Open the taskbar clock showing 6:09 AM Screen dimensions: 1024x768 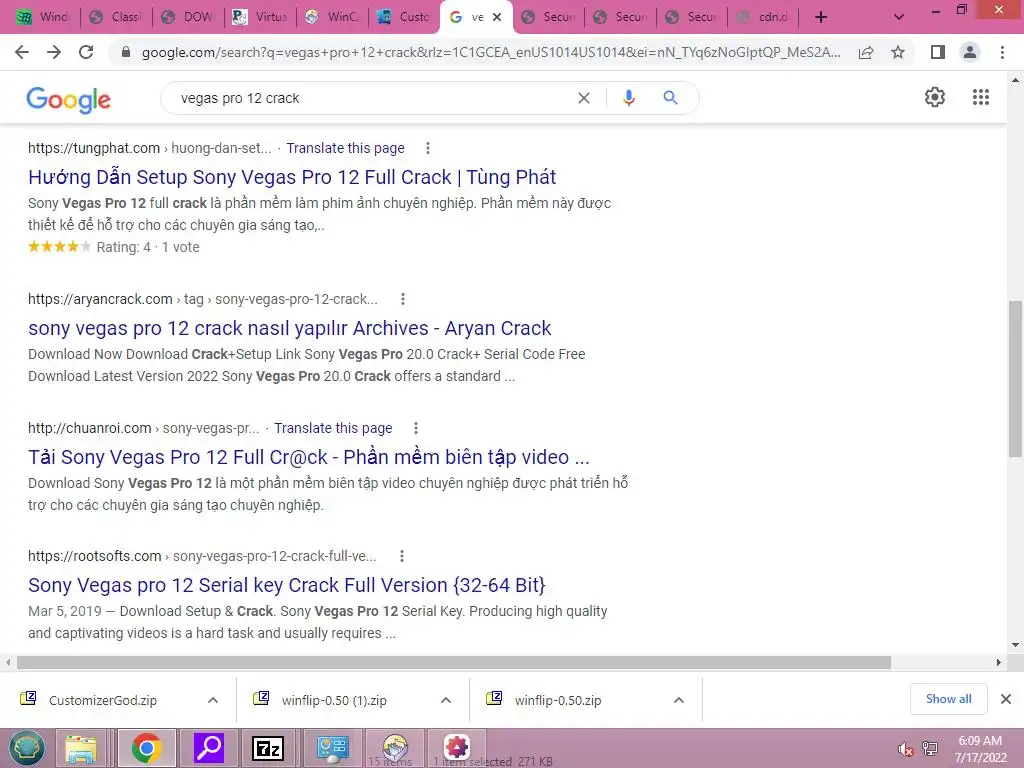tap(980, 749)
